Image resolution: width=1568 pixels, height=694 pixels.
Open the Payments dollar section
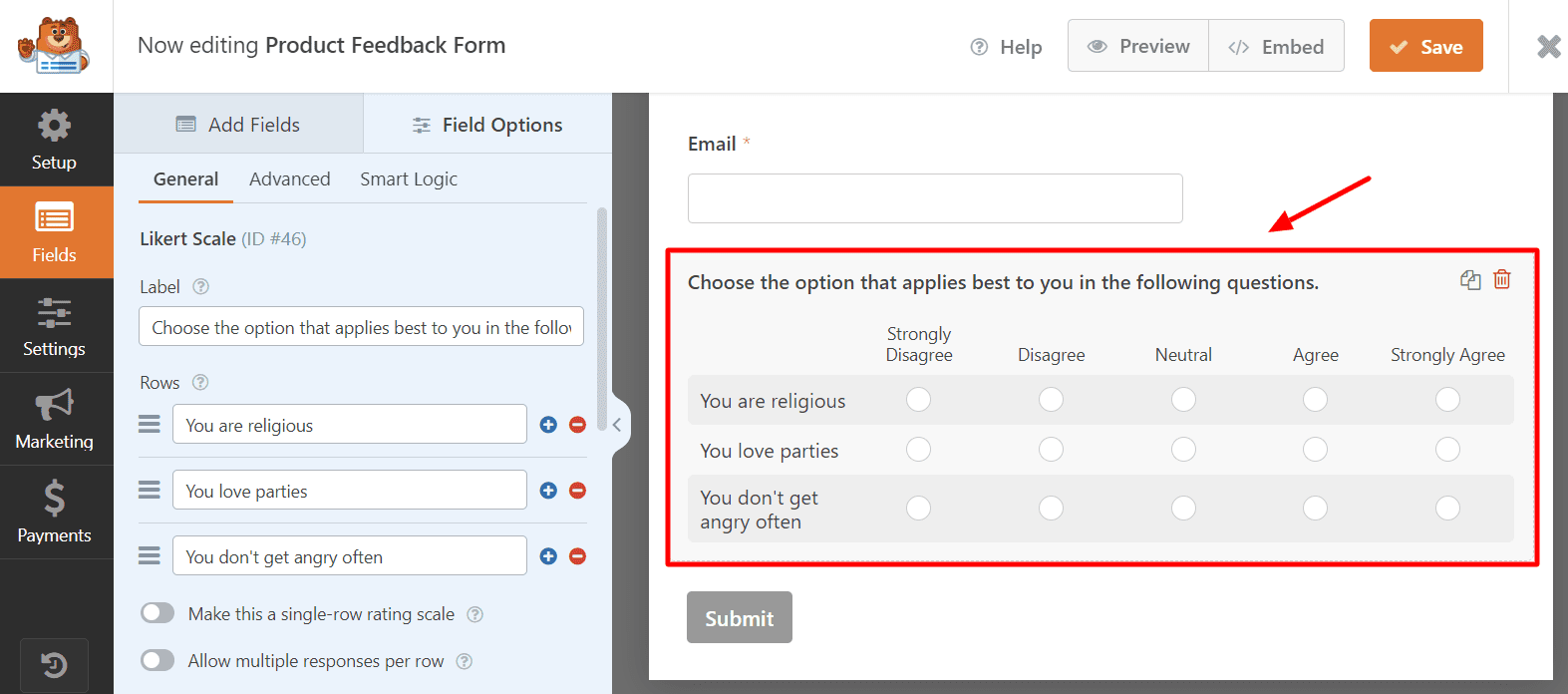(x=55, y=513)
